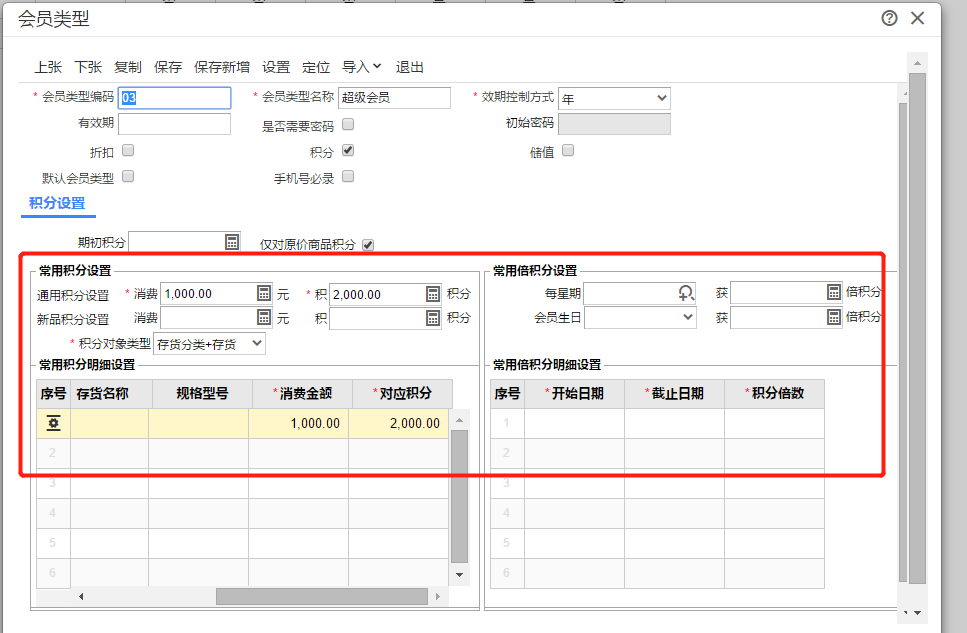Viewport: 967px width, 633px height.
Task: Click 复制 in the toolbar
Action: click(128, 67)
